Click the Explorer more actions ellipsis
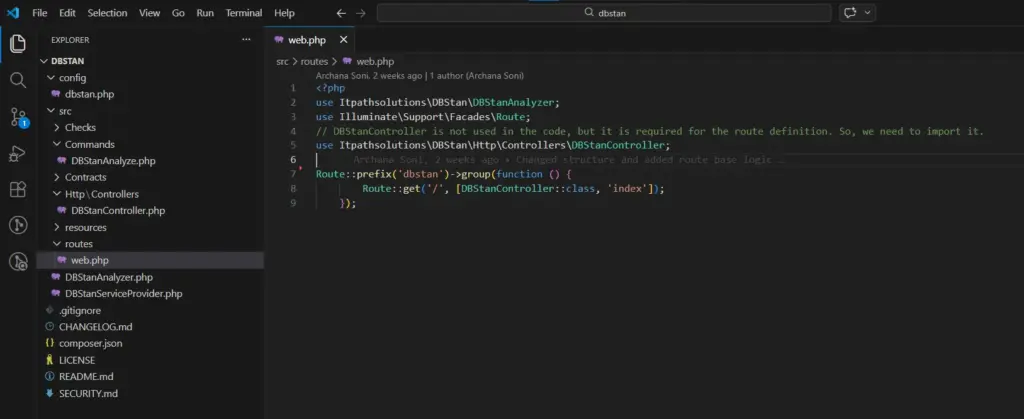Viewport: 1024px width, 419px height. click(246, 40)
